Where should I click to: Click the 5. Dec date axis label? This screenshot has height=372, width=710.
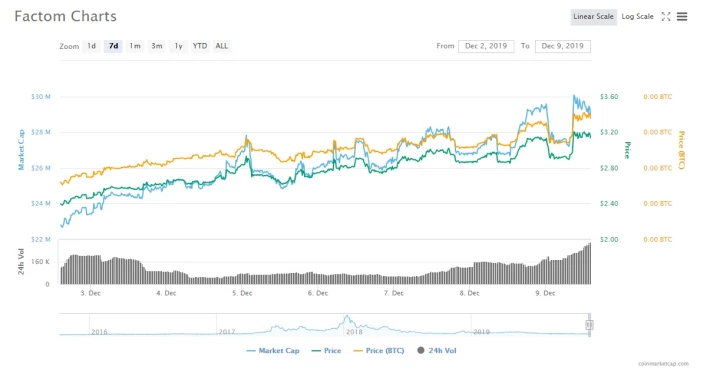click(x=242, y=293)
